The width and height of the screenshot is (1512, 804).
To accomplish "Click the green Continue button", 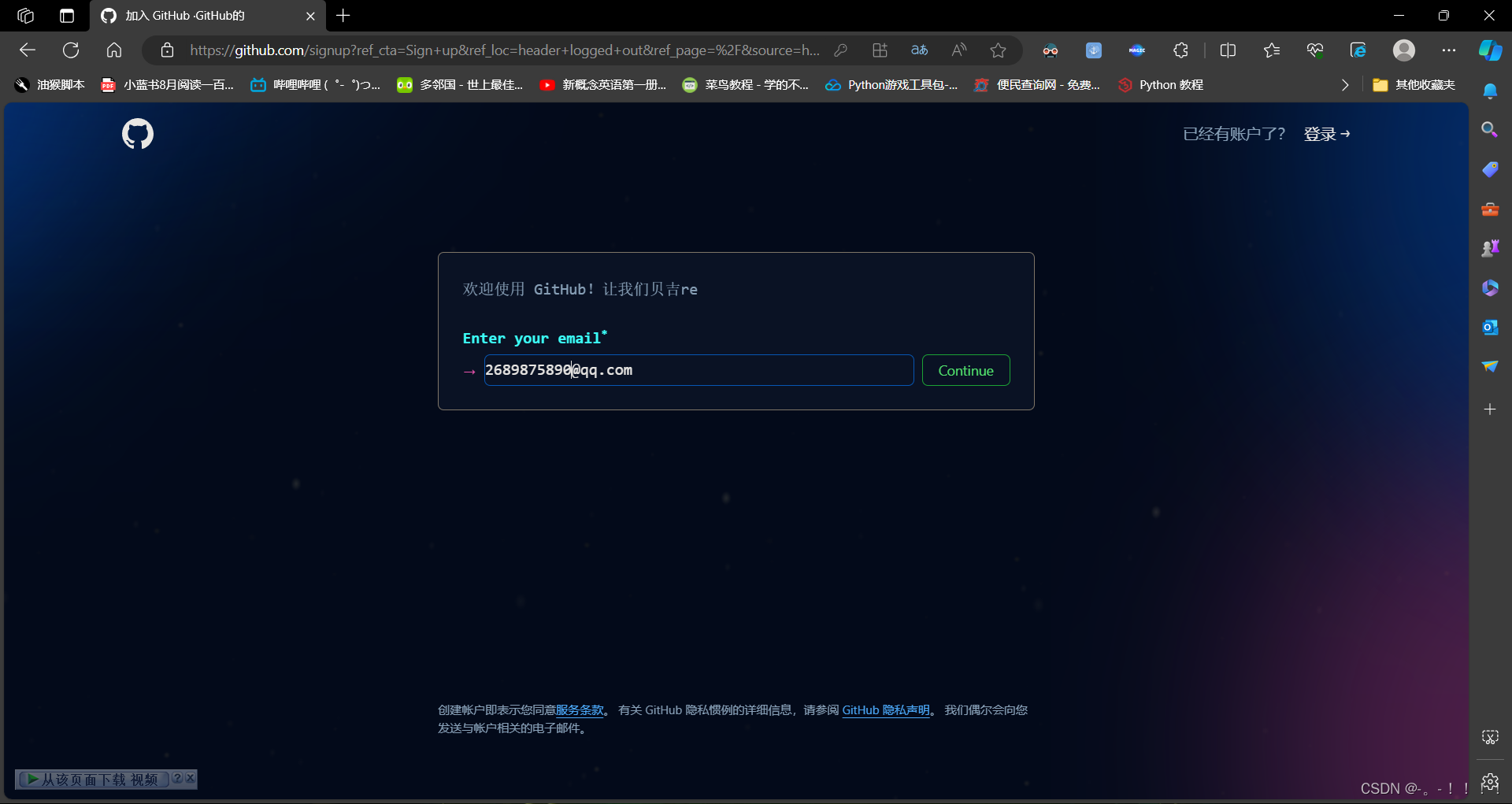I will (x=966, y=370).
